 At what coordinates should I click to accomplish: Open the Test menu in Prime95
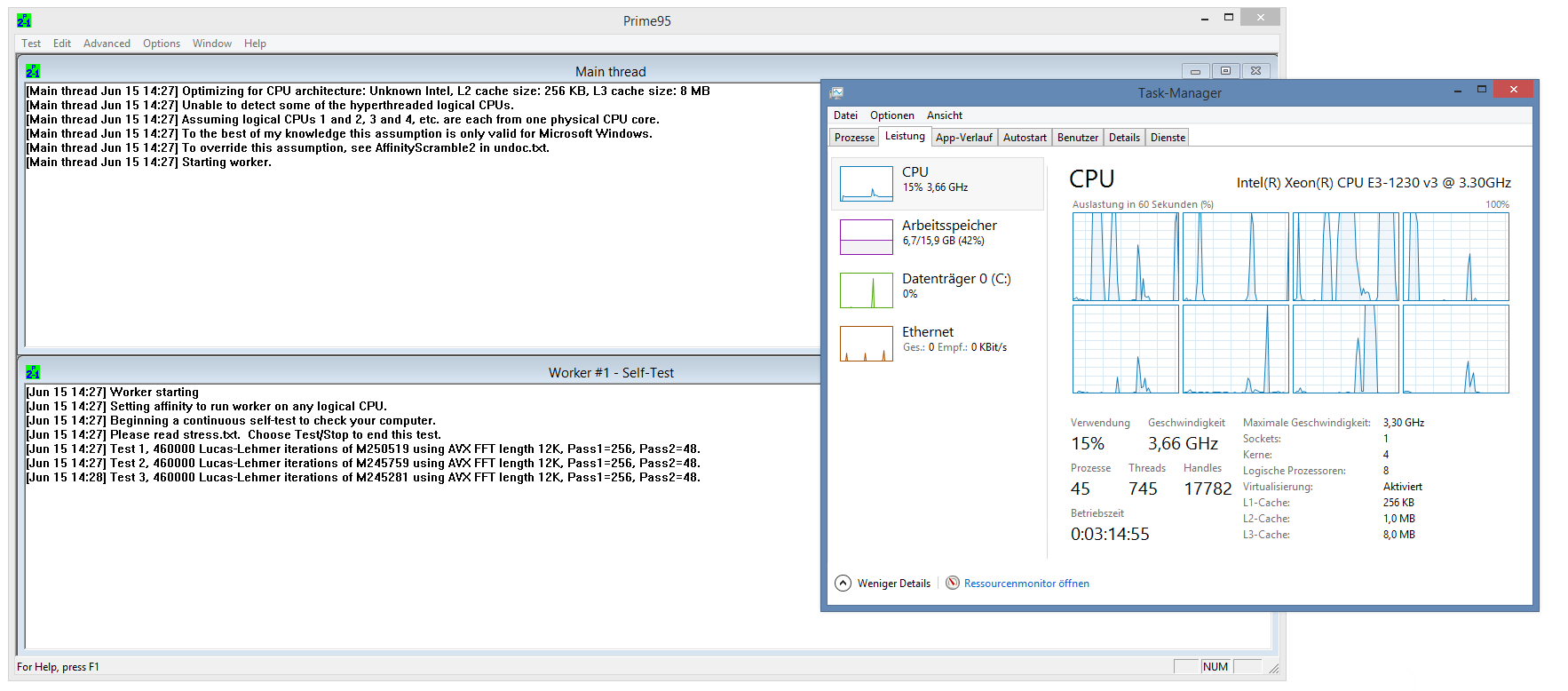pos(31,44)
